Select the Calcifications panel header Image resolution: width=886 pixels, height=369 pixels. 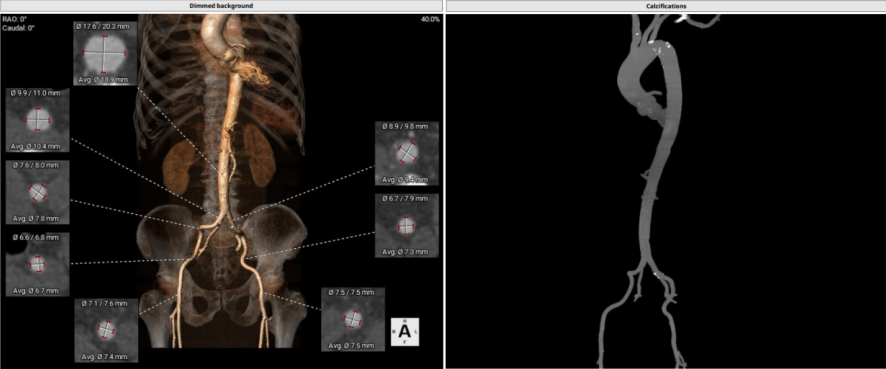point(666,6)
